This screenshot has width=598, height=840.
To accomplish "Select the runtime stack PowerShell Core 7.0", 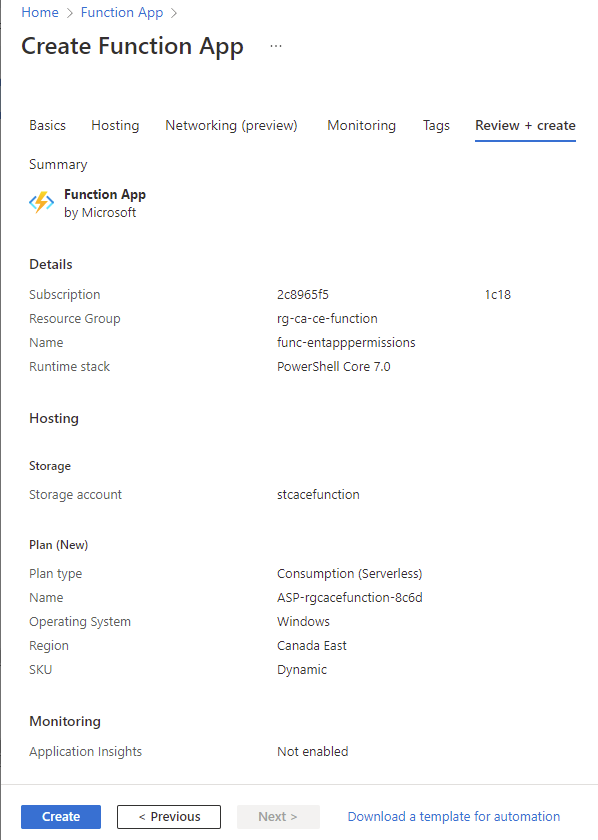I will 333,366.
